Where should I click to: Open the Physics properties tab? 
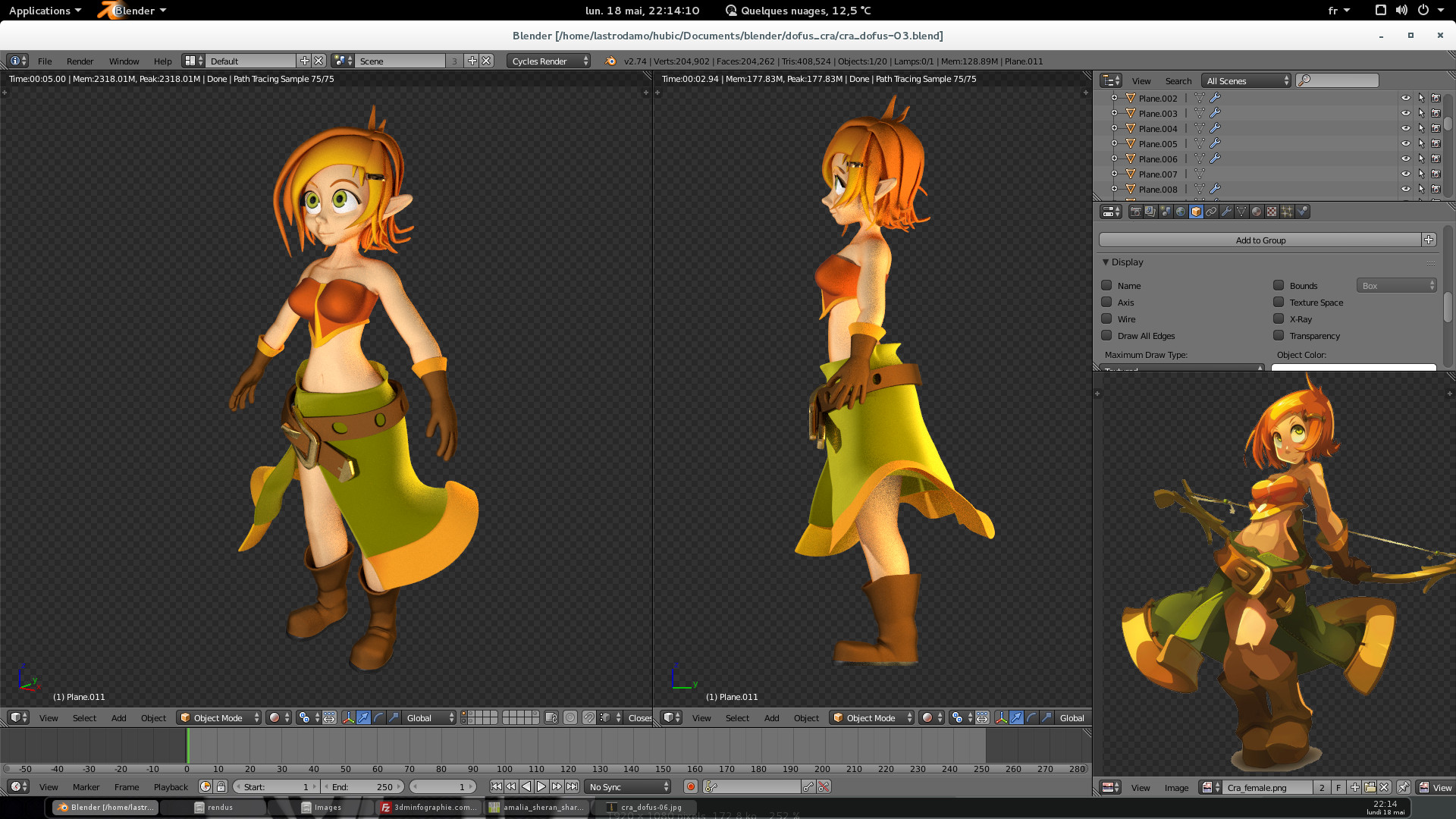(1302, 212)
